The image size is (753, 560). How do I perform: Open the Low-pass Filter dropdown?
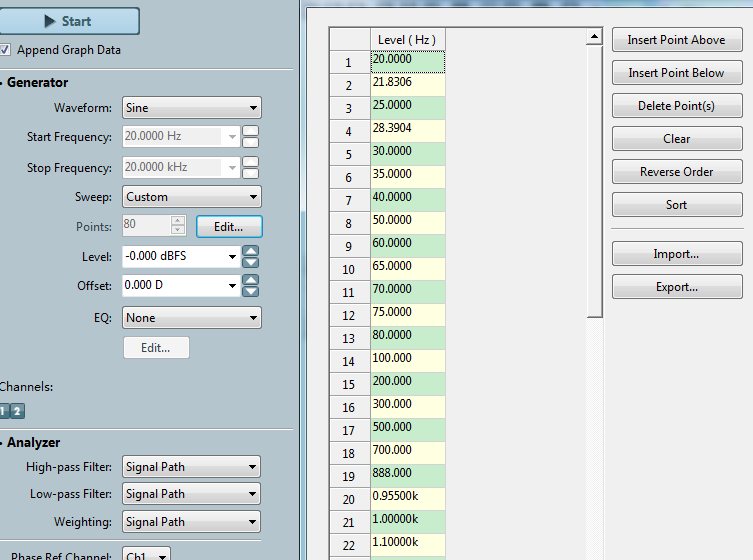192,494
